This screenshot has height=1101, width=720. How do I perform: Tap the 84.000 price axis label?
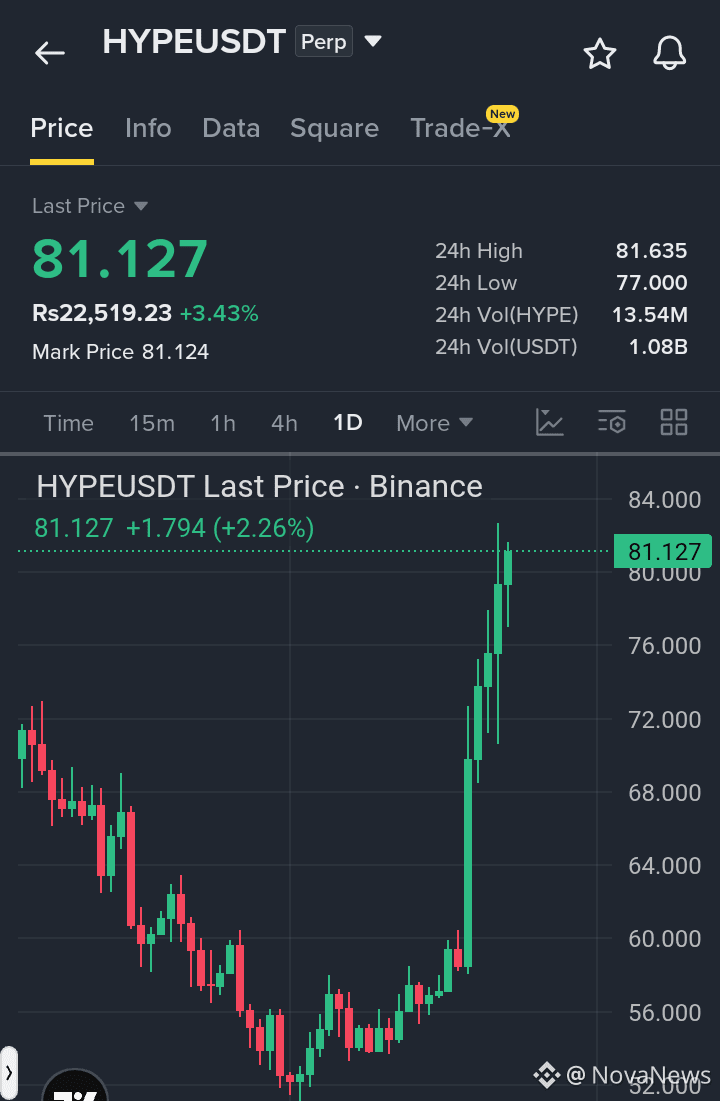click(x=665, y=500)
